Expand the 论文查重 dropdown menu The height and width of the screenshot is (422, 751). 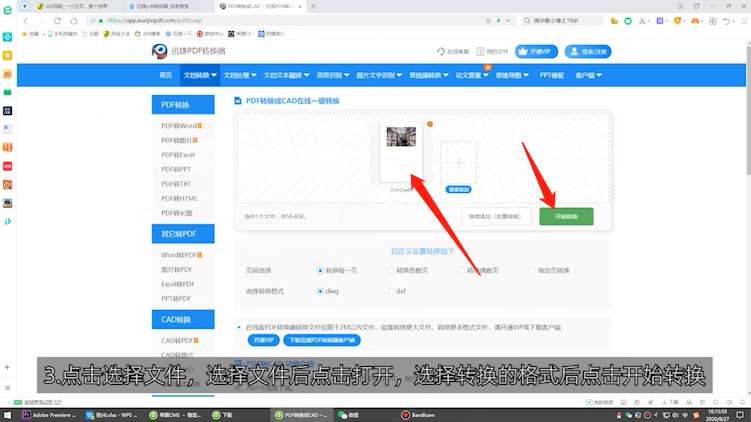[x=472, y=75]
